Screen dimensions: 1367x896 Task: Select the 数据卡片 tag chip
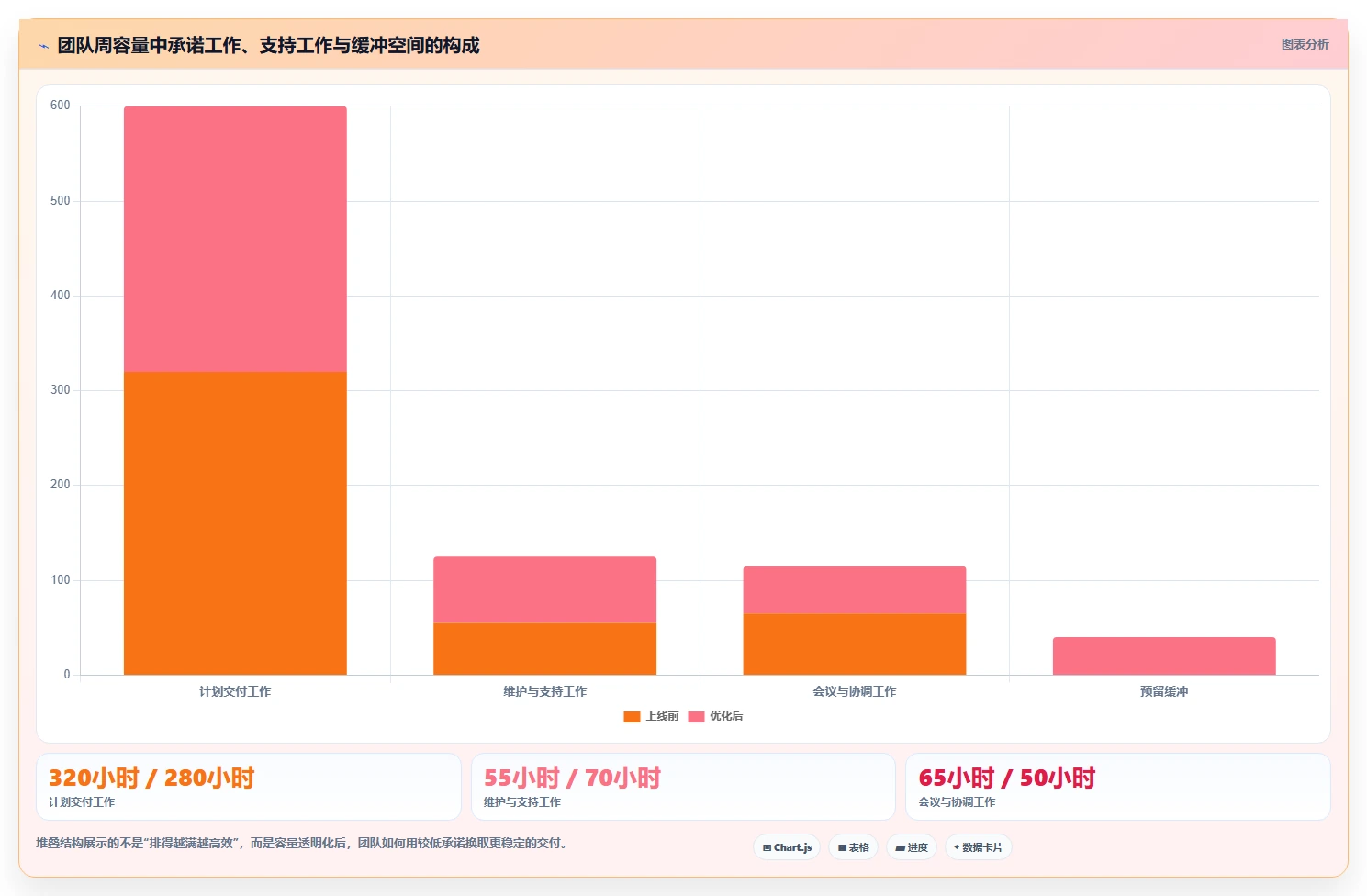(x=979, y=847)
